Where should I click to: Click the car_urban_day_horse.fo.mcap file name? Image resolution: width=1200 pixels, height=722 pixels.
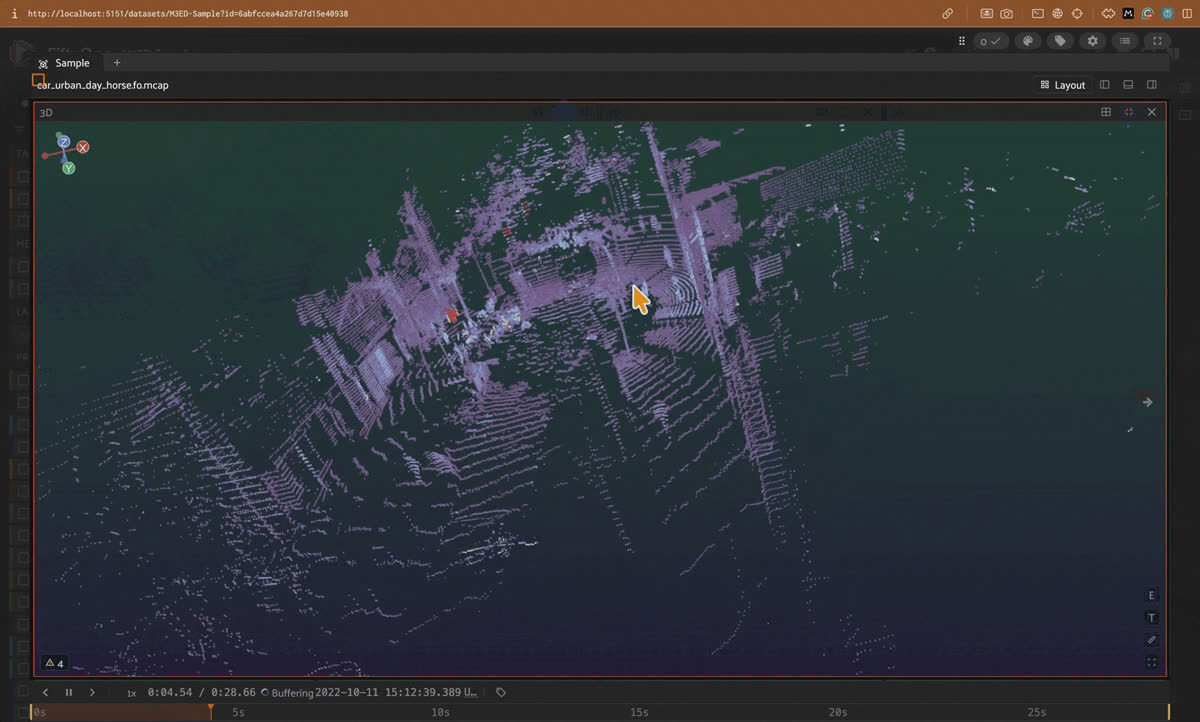coord(102,85)
